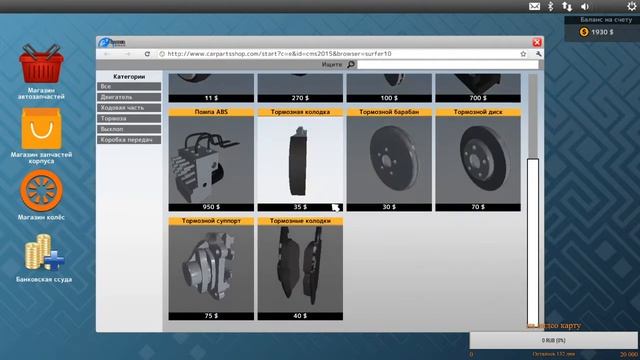Select the Помпа ABS product
640x360 pixels.
211,160
